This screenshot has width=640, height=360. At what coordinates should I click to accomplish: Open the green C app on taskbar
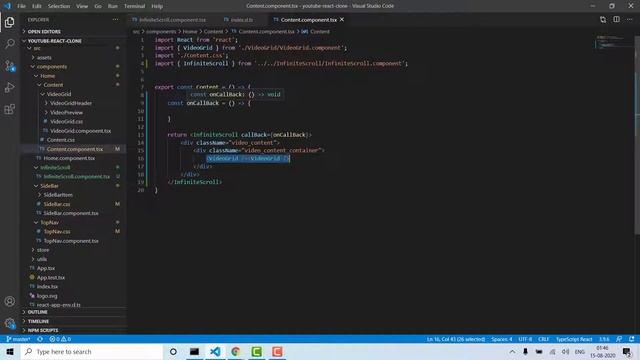point(257,351)
